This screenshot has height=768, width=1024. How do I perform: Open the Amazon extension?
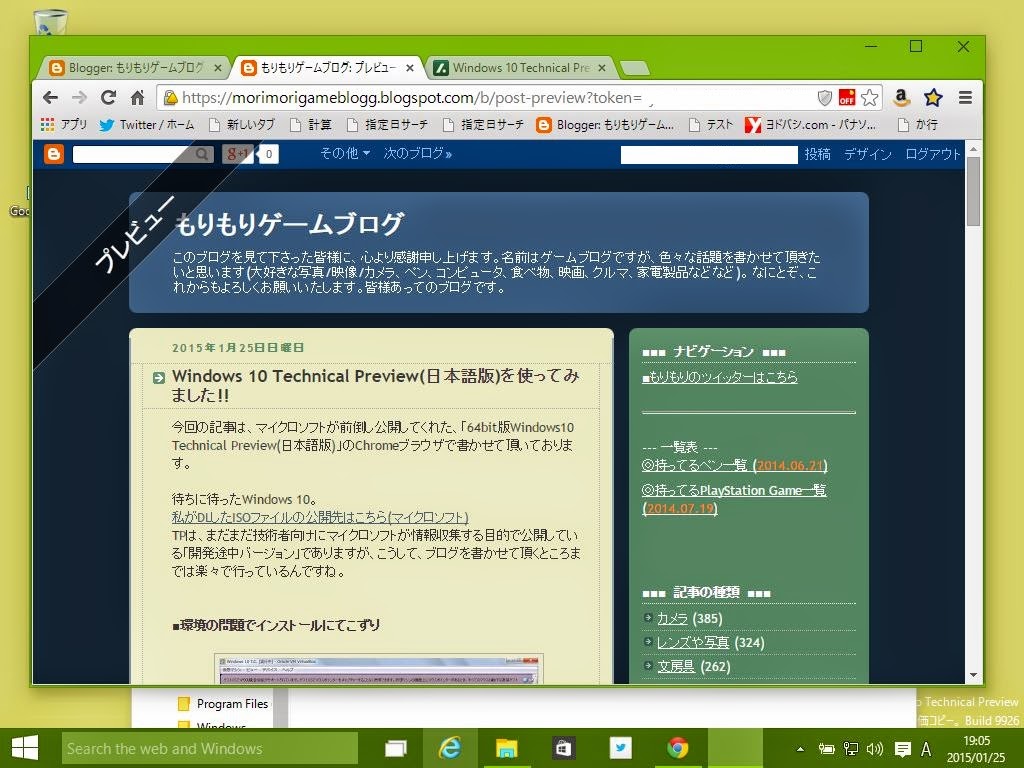[901, 98]
